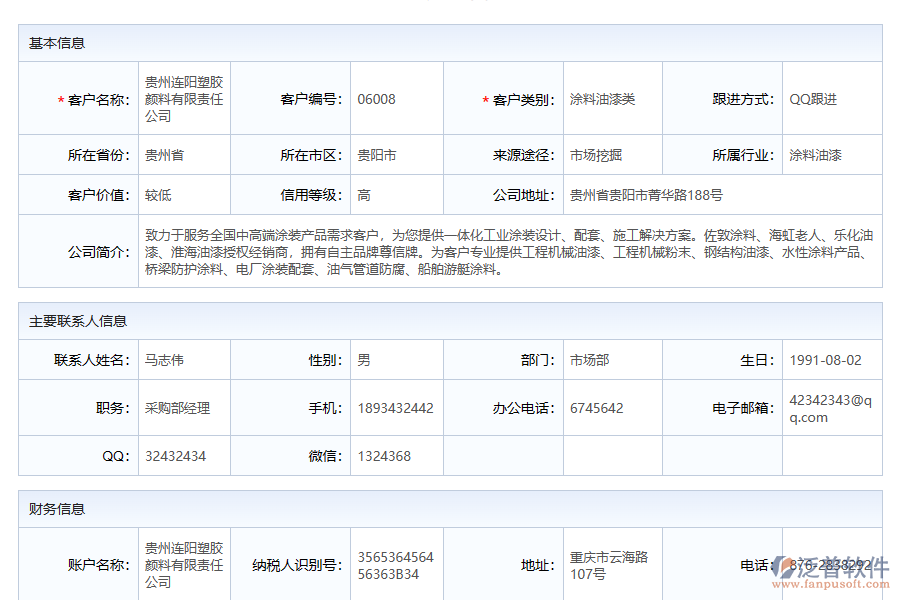900x600 pixels.
Task: Select the 所在省份 field showing 贵州省
Action: coord(164,155)
